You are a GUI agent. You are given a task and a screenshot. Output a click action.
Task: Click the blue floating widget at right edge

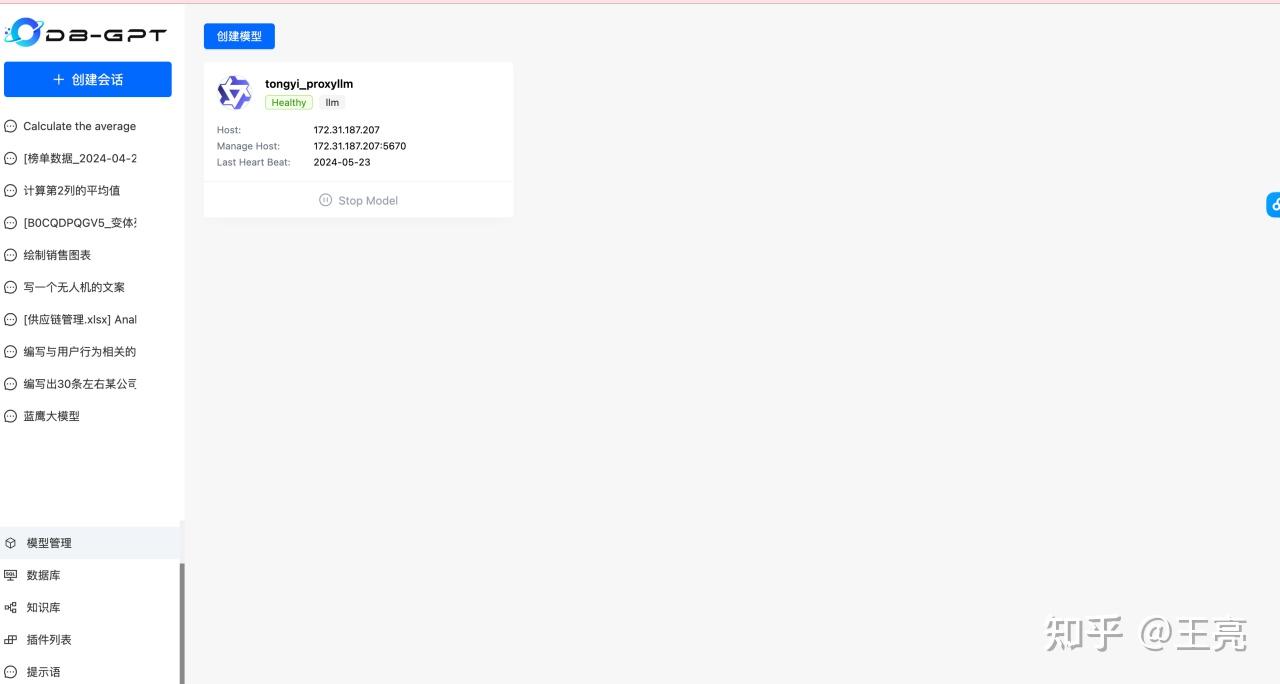pyautogui.click(x=1273, y=204)
